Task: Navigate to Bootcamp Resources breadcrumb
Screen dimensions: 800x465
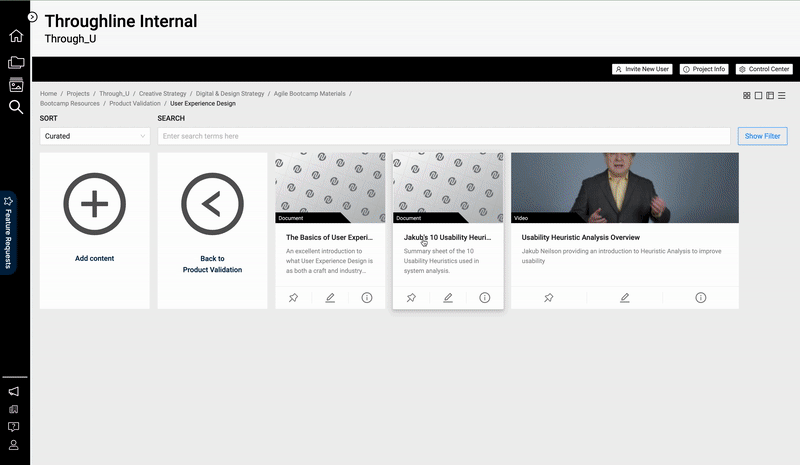Action: pos(70,104)
